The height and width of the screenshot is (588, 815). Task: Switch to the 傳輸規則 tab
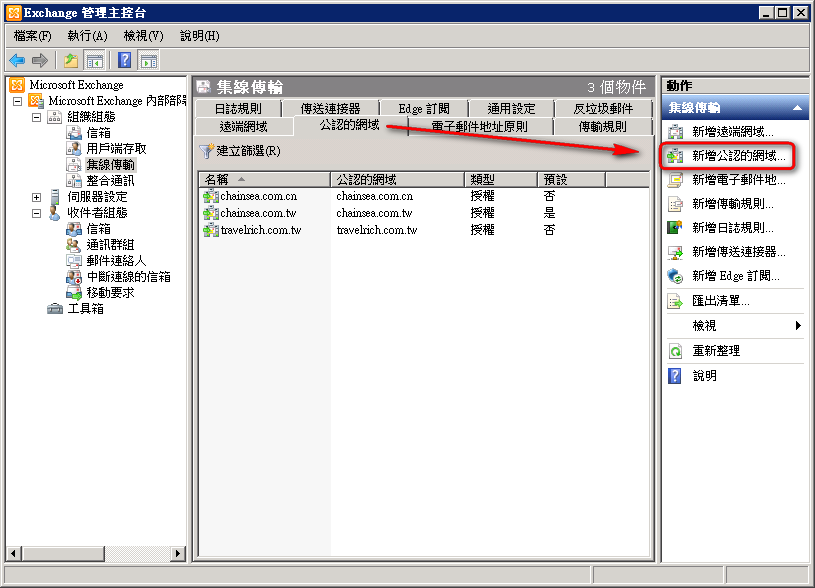(603, 126)
